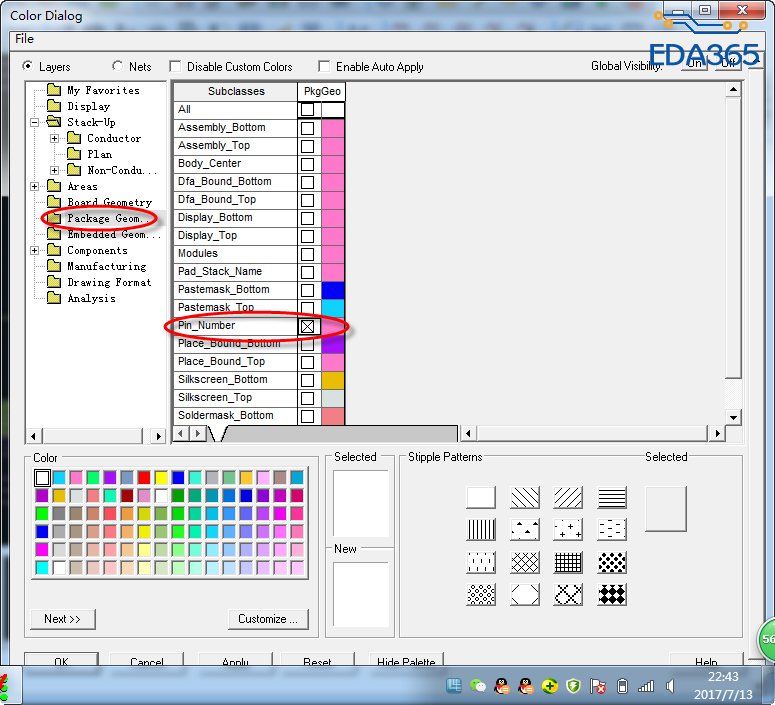The image size is (775, 705).
Task: Choose the crosshatch diagonal stipple pattern
Action: pyautogui.click(x=524, y=562)
